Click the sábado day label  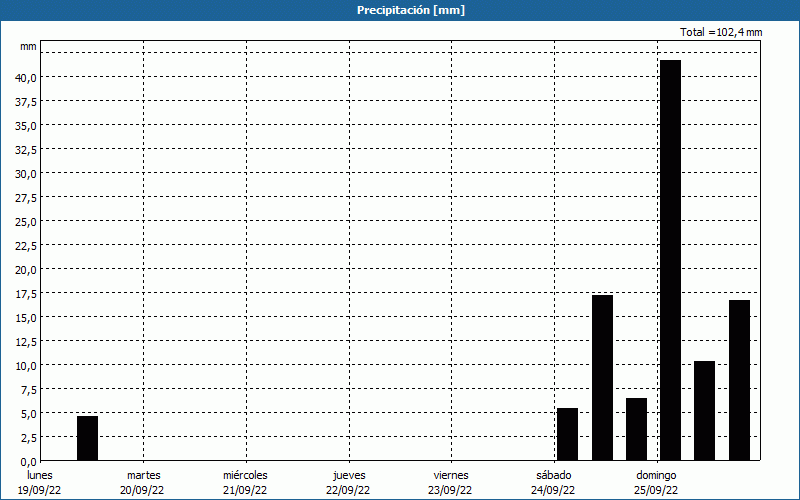point(554,475)
